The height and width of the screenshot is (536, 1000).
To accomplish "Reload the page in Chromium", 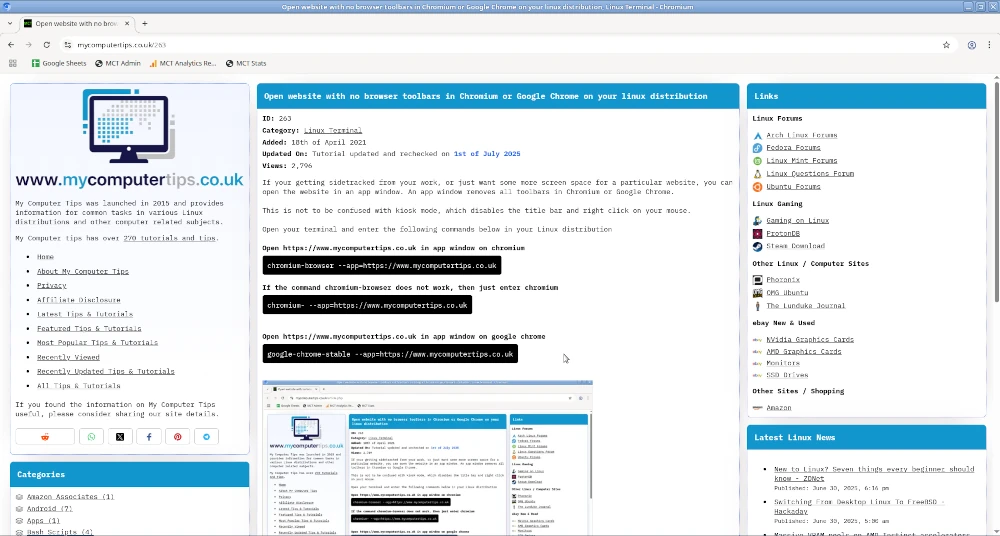I will [x=45, y=45].
